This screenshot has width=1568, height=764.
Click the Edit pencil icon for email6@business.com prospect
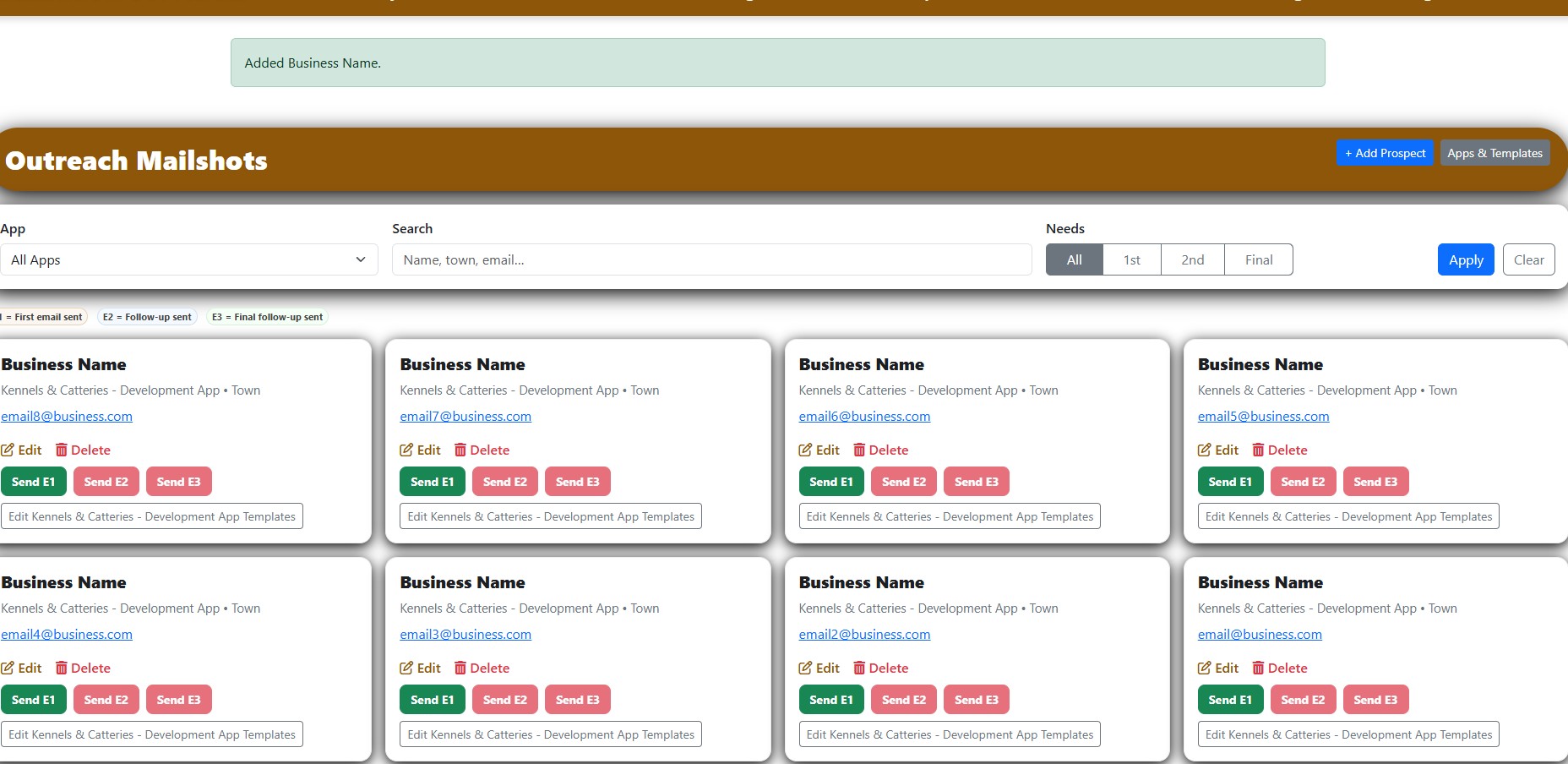pos(806,450)
